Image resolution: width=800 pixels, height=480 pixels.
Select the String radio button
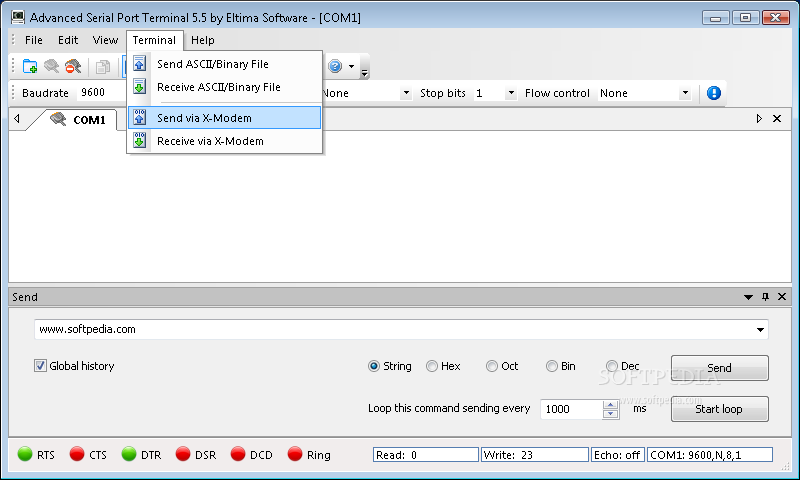tap(374, 366)
